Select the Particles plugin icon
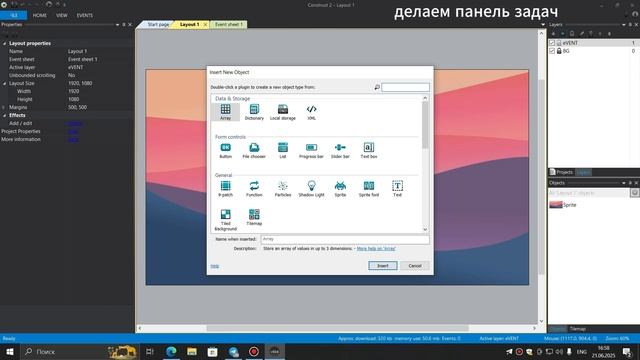 (x=283, y=186)
